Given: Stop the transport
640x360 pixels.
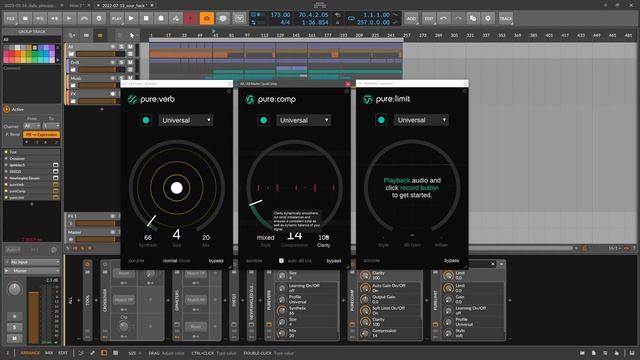Looking at the screenshot, I should point(146,18).
